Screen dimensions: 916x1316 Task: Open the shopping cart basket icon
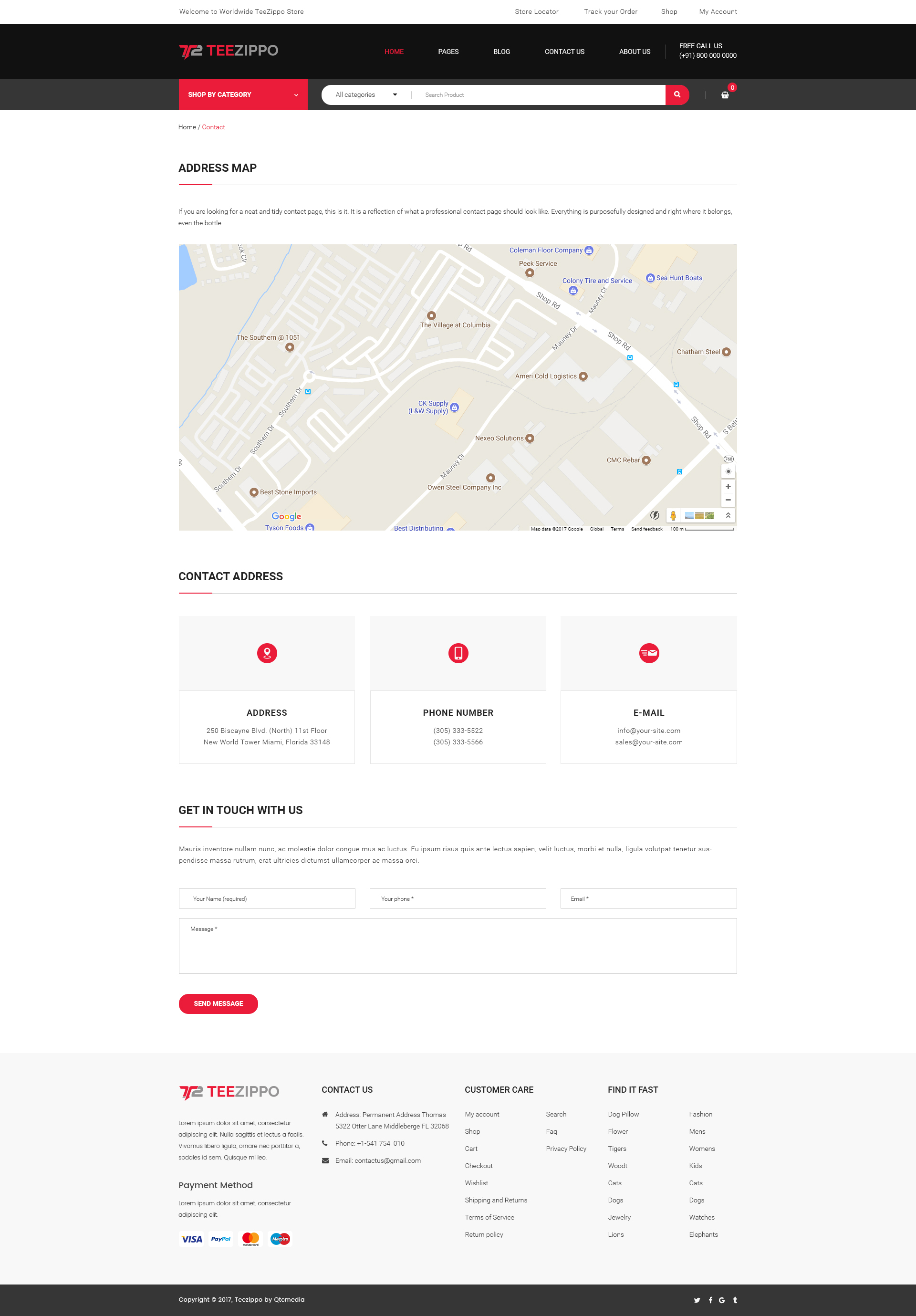(x=725, y=95)
